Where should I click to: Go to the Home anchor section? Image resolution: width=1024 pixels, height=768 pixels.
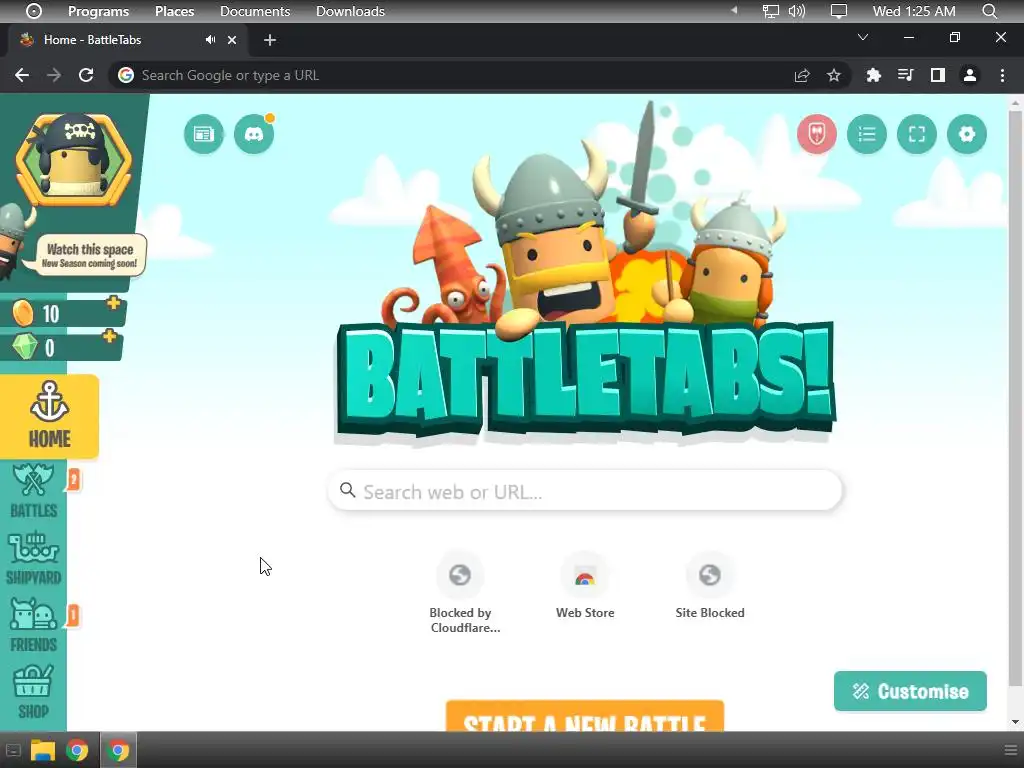[50, 417]
